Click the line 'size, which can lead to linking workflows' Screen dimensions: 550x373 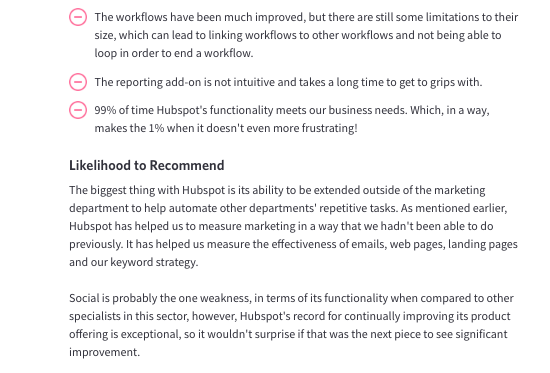[x=297, y=35]
